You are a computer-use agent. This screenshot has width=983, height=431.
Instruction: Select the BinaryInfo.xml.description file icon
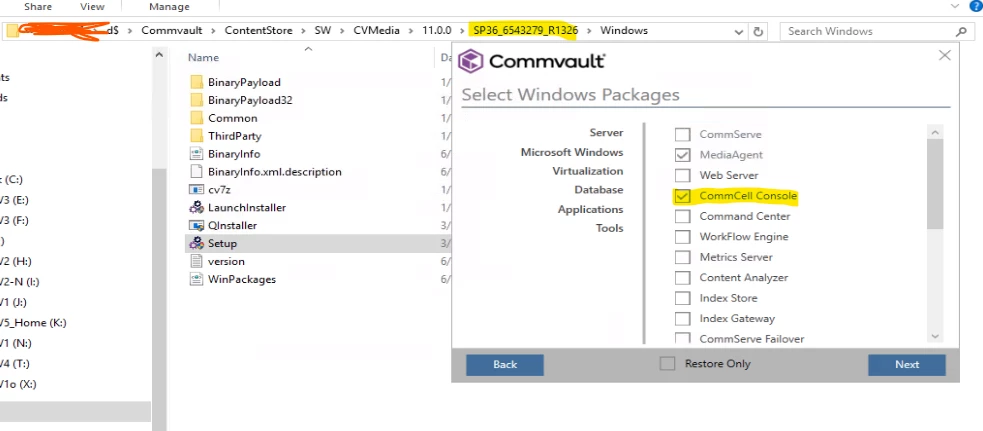click(x=197, y=171)
